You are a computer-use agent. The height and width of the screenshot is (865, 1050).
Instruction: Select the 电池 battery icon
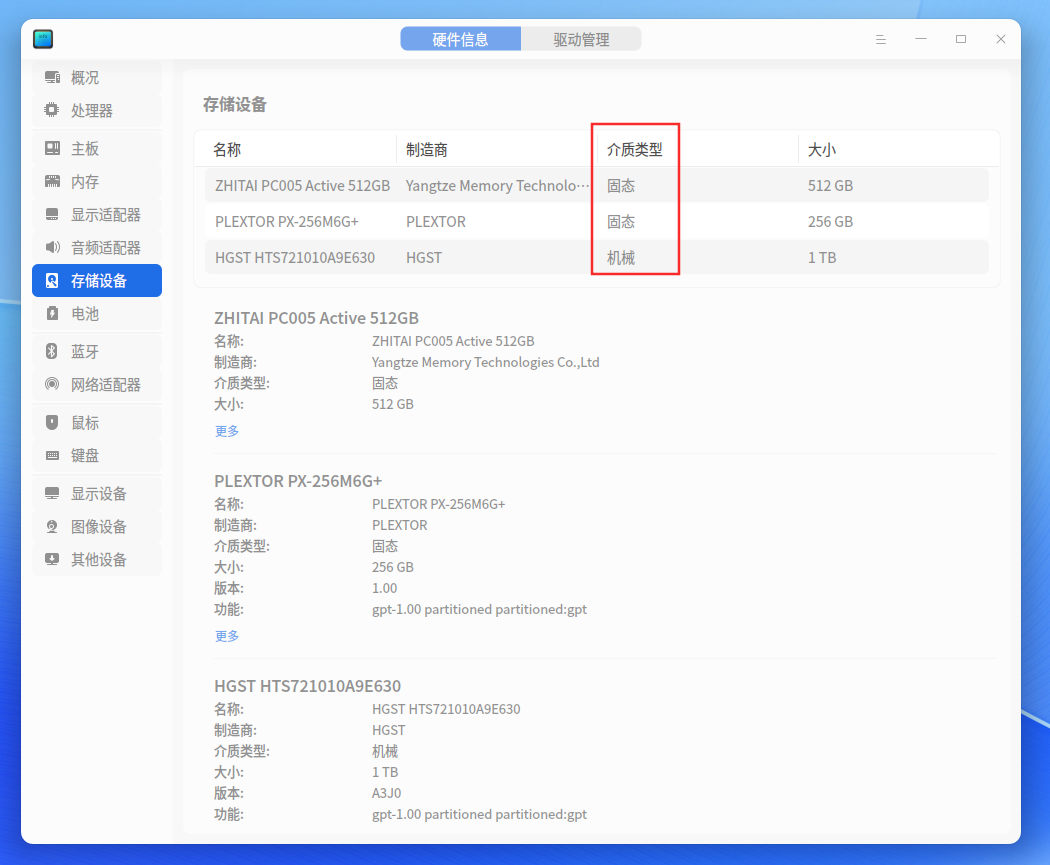tap(52, 313)
